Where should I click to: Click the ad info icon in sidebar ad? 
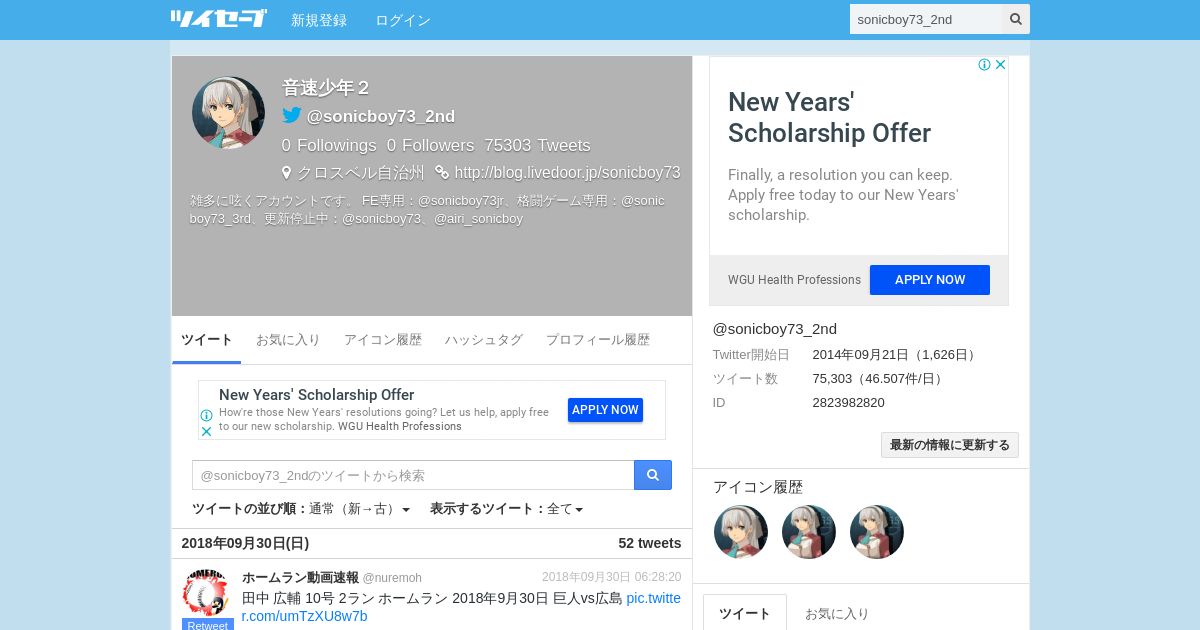tap(984, 65)
